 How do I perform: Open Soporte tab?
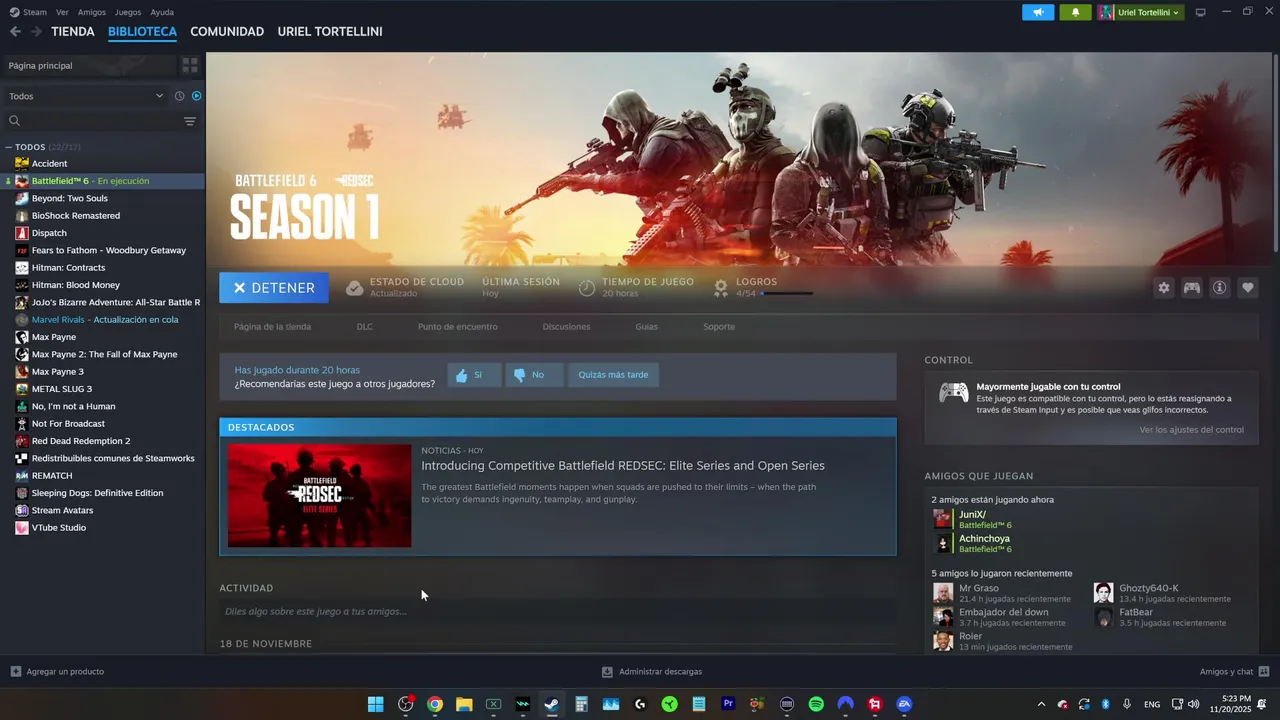719,327
